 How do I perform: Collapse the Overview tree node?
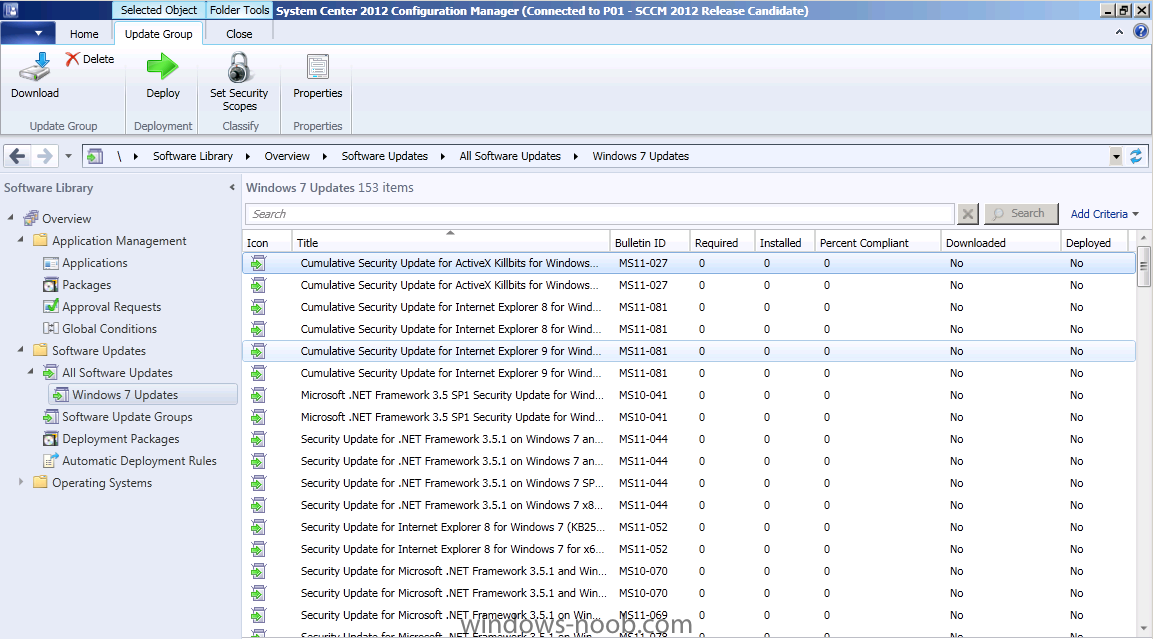click(11, 218)
